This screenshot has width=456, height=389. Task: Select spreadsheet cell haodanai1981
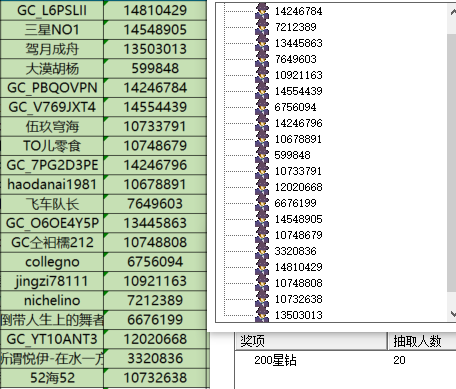pos(52,185)
